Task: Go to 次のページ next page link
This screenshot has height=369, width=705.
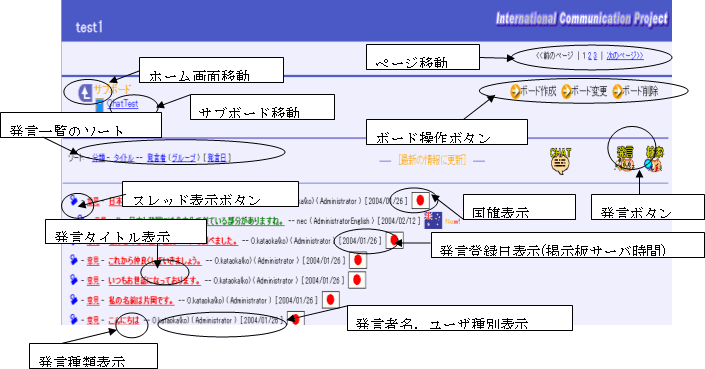Action: [x=625, y=56]
